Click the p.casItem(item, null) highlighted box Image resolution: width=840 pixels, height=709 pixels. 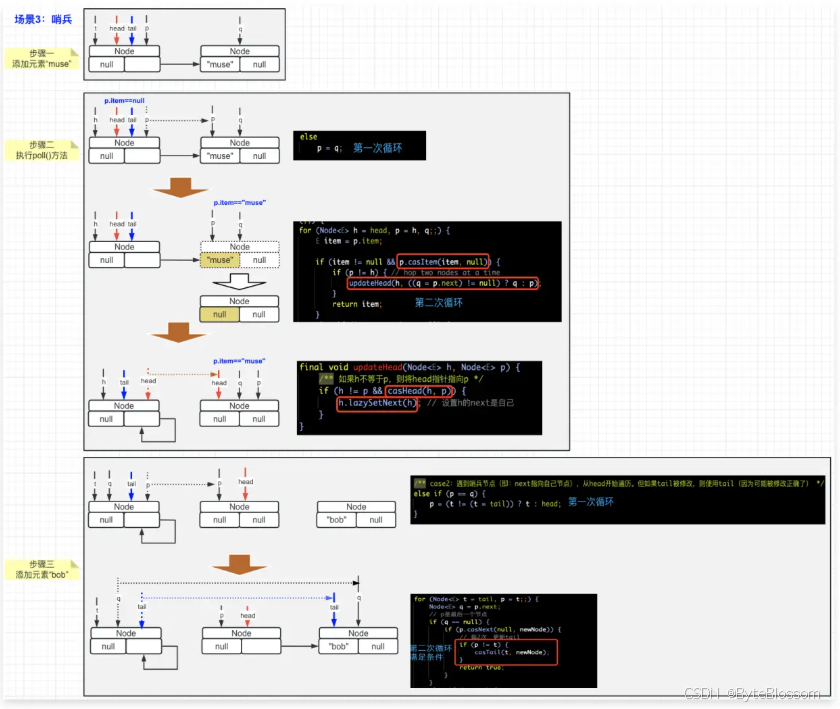coord(443,262)
